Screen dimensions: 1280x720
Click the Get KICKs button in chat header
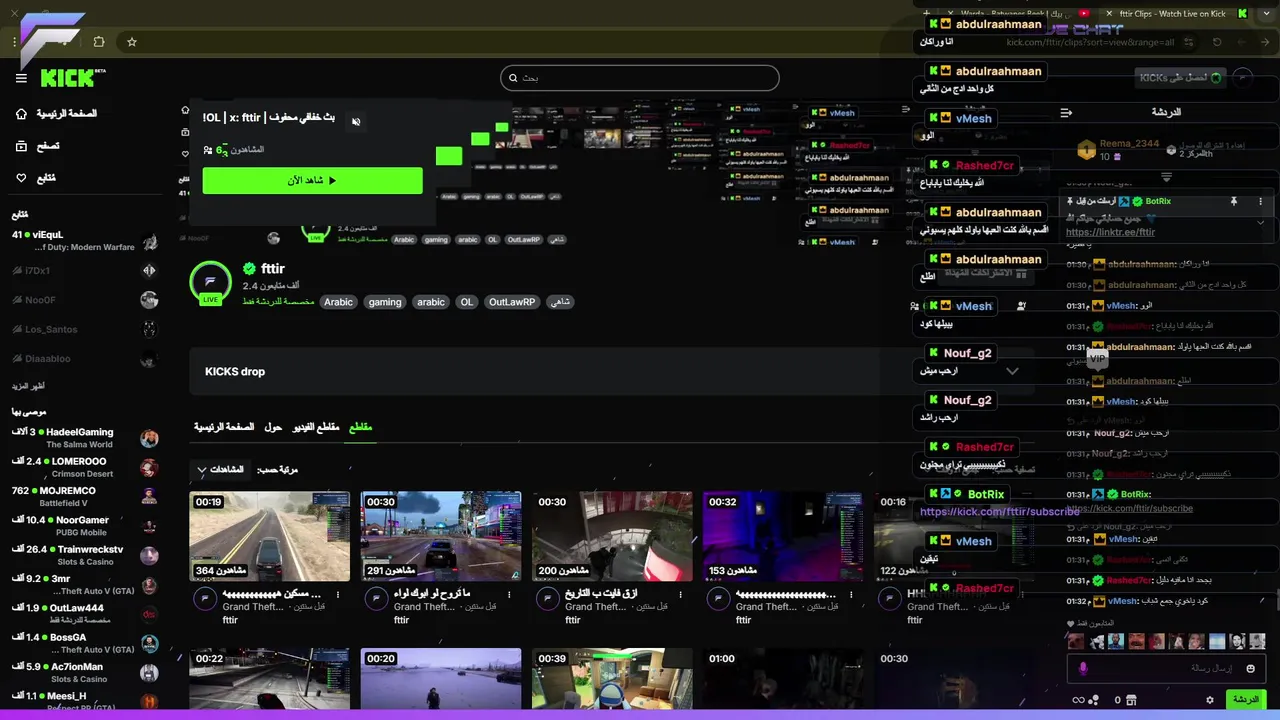click(x=1181, y=78)
